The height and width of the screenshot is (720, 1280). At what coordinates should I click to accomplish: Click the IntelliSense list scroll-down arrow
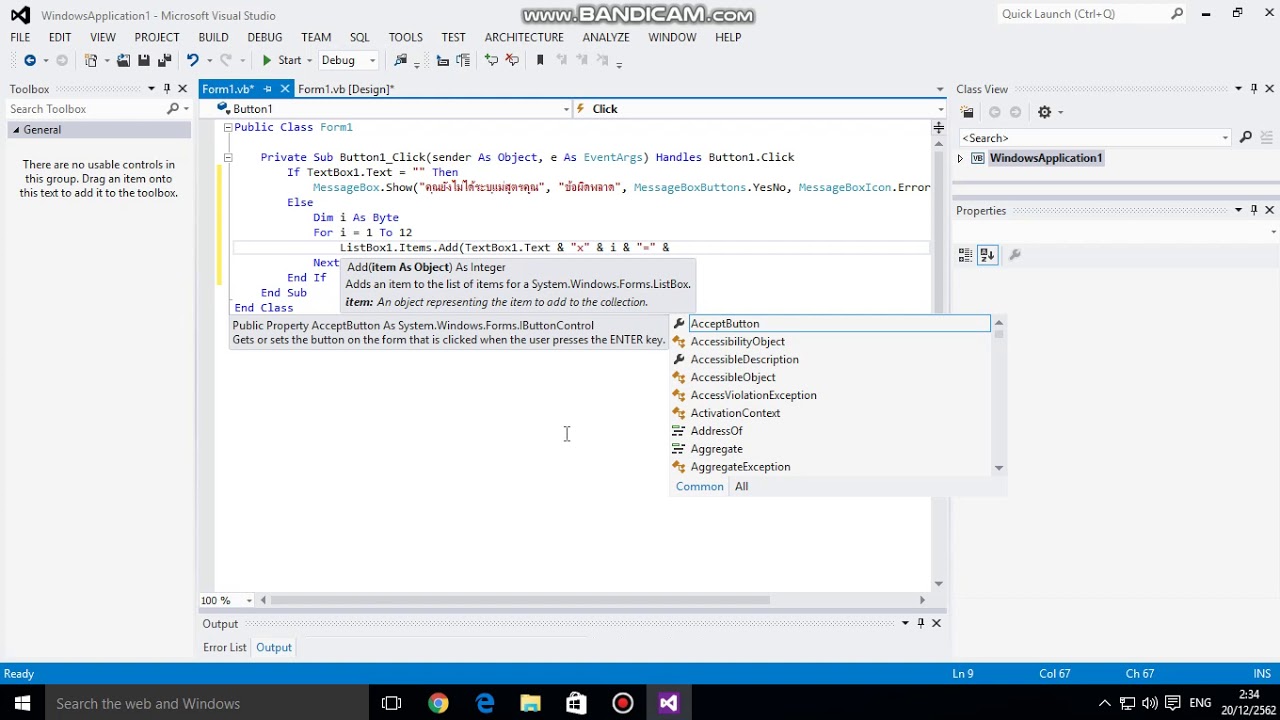pos(998,468)
